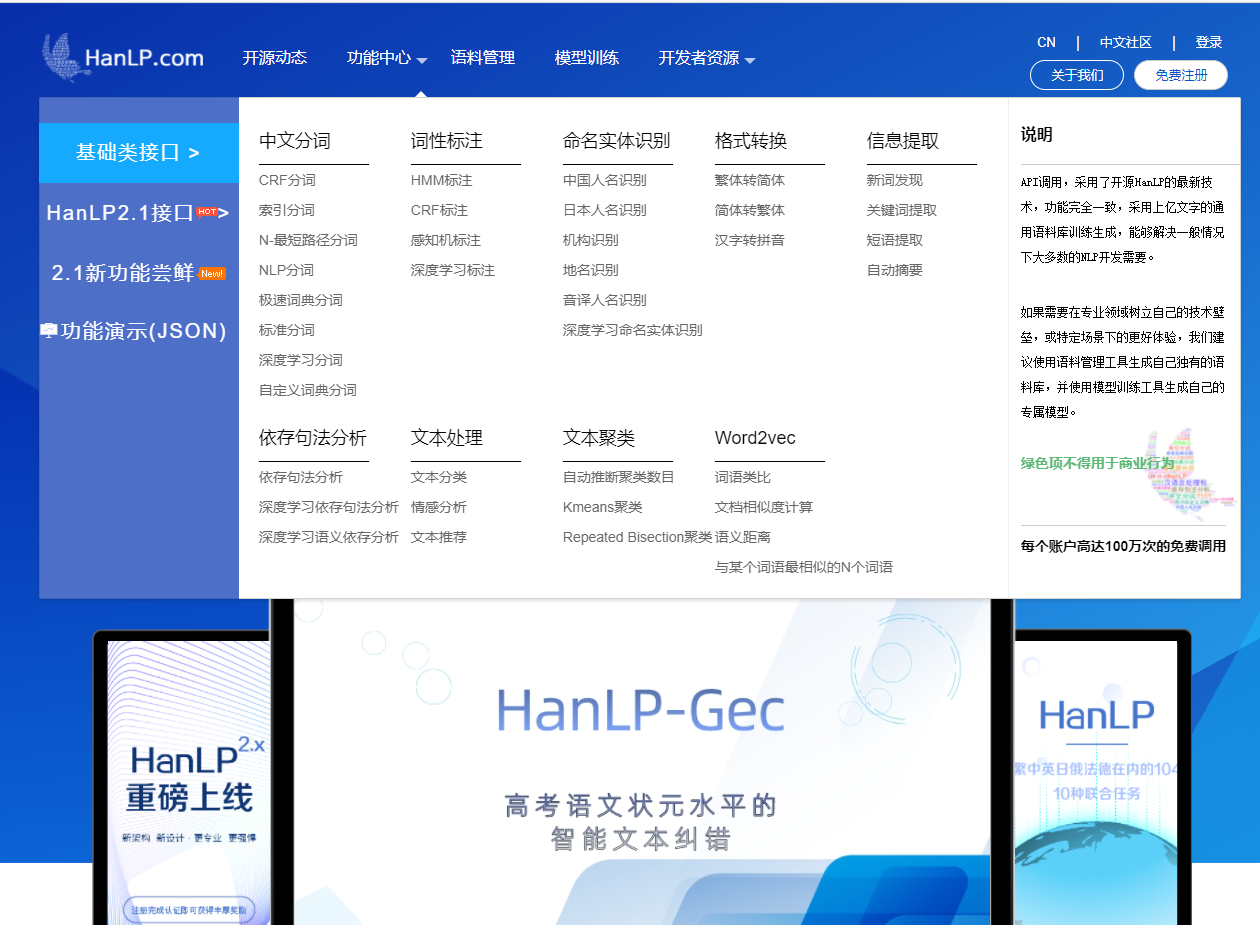
Task: Open 深度学习标注 link
Action: pyautogui.click(x=453, y=270)
